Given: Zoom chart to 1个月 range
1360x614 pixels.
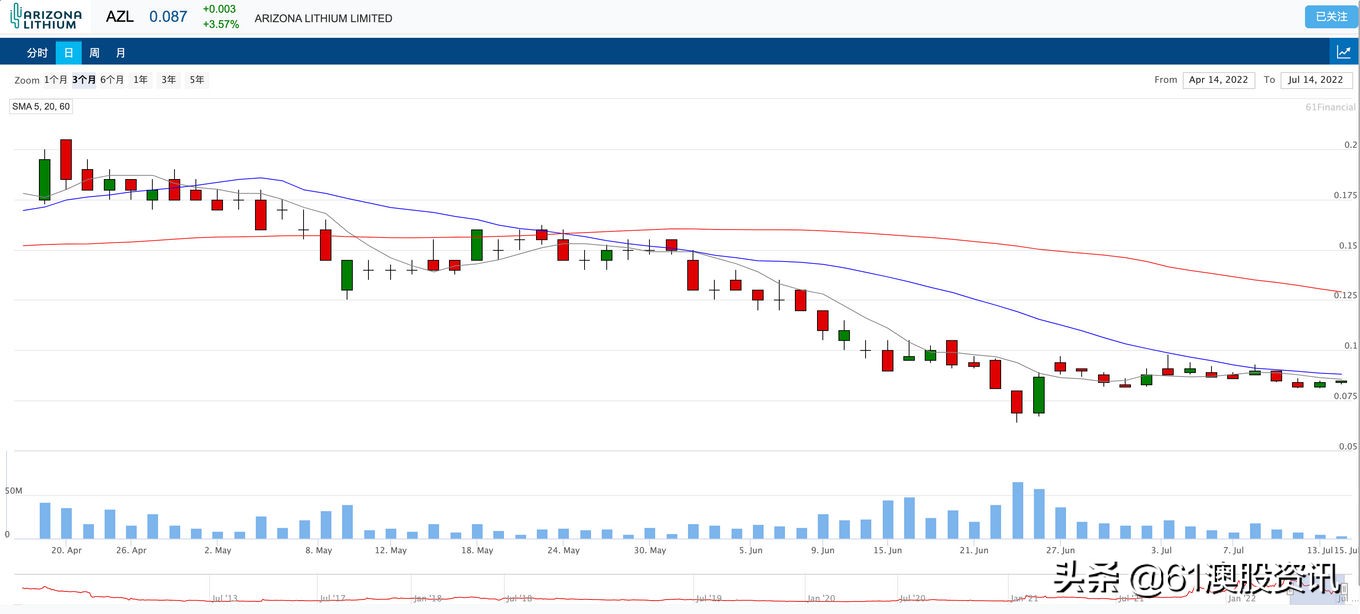Looking at the screenshot, I should tap(56, 80).
